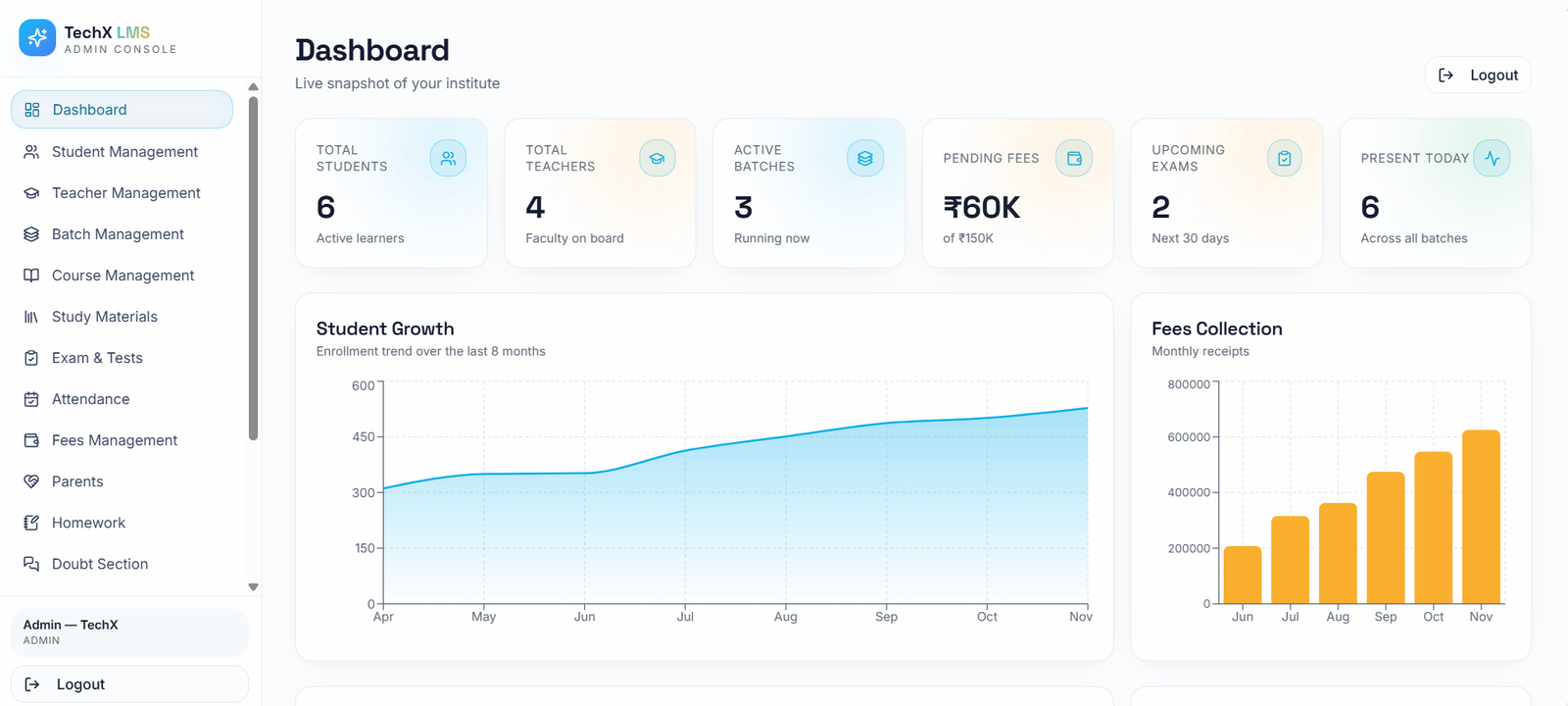
Task: Click the Batch Management layers icon
Action: (x=31, y=234)
